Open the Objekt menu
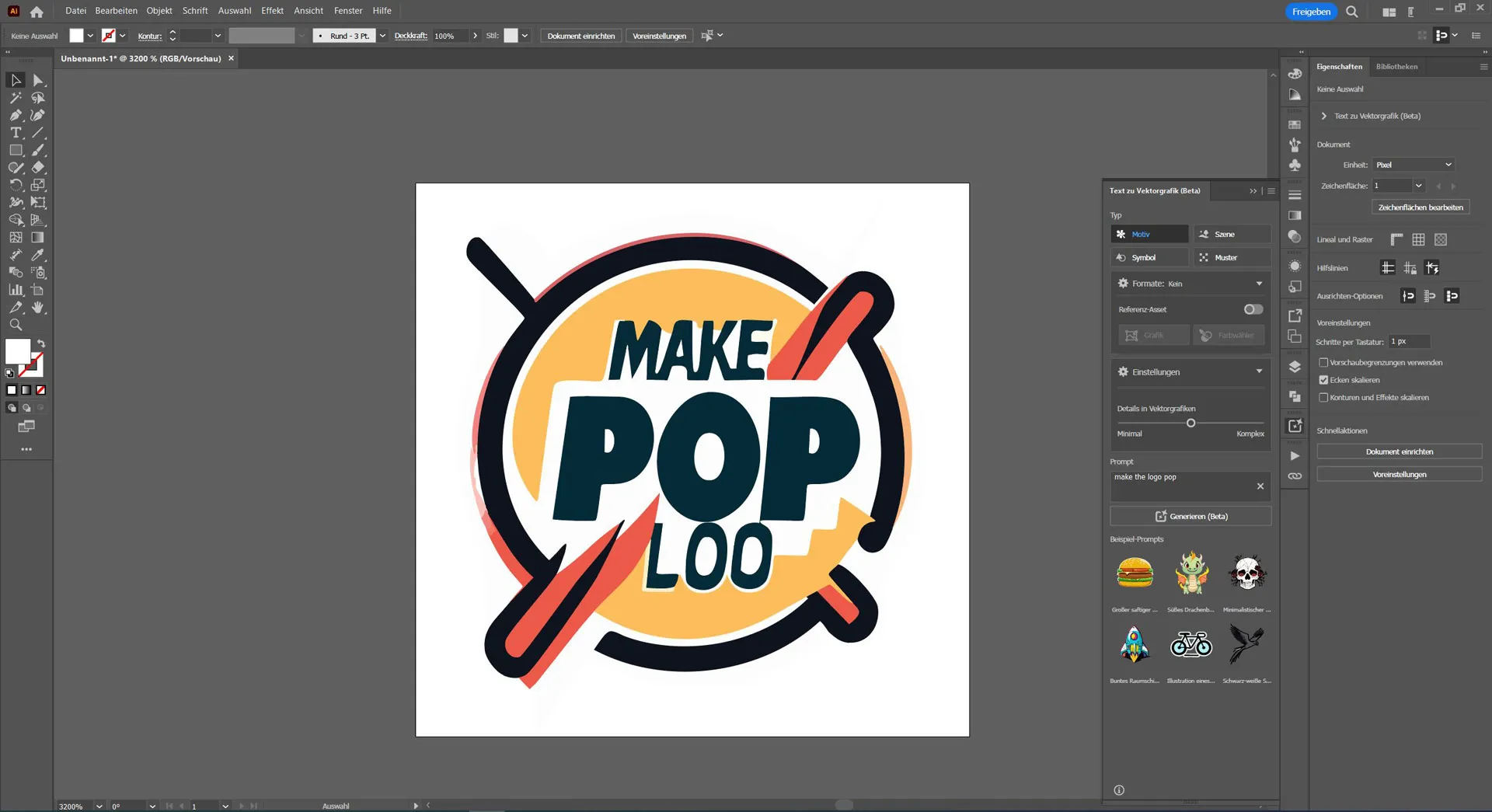This screenshot has width=1492, height=812. (x=159, y=11)
